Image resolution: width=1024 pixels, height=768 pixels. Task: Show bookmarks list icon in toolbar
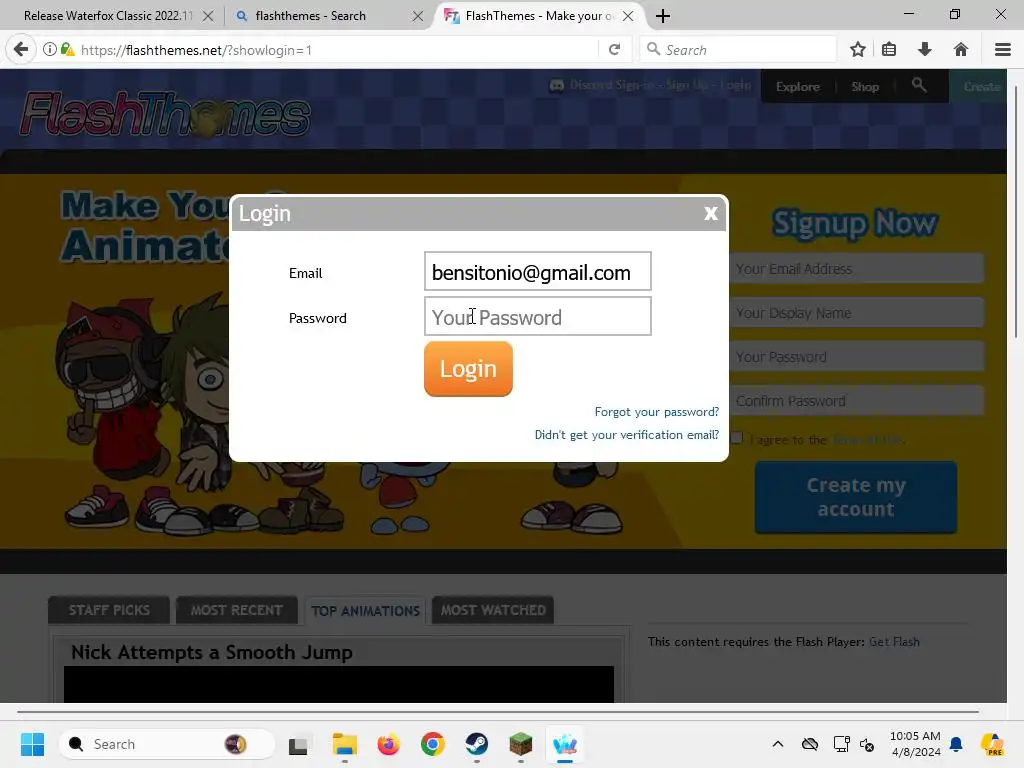(889, 50)
